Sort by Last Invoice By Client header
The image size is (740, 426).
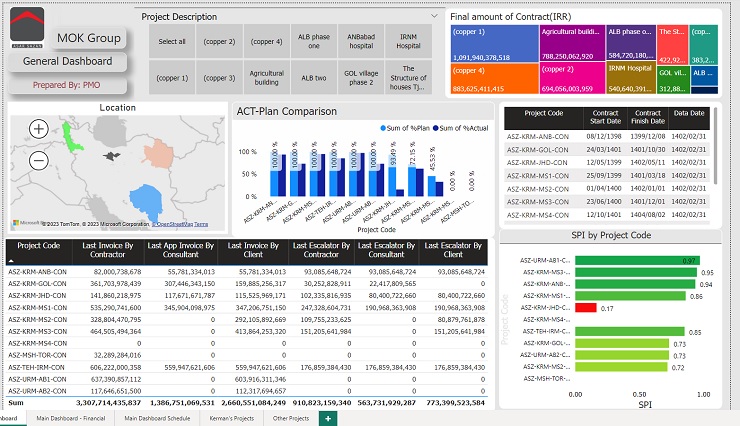[253, 250]
